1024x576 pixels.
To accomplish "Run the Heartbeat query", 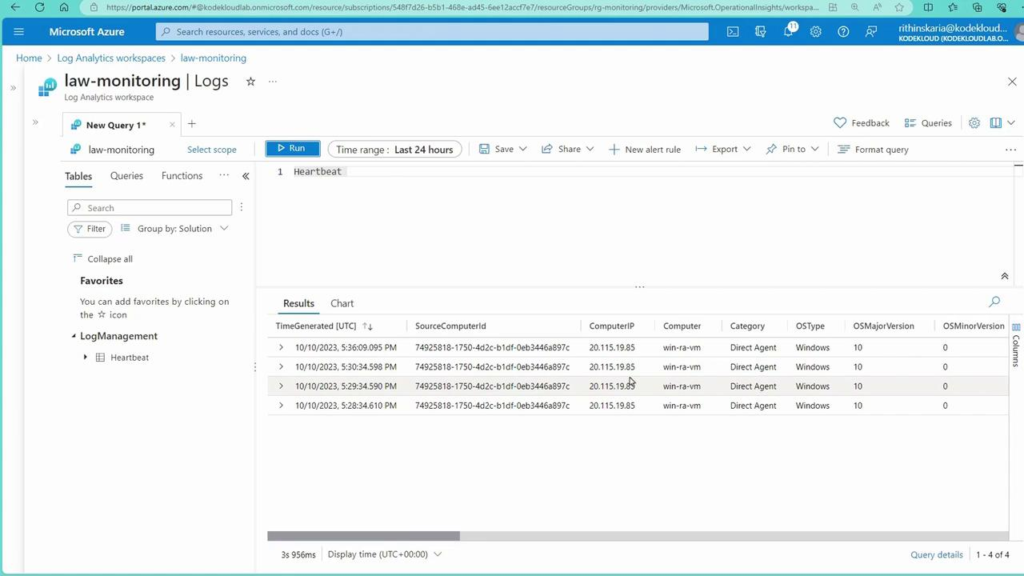I will click(291, 148).
